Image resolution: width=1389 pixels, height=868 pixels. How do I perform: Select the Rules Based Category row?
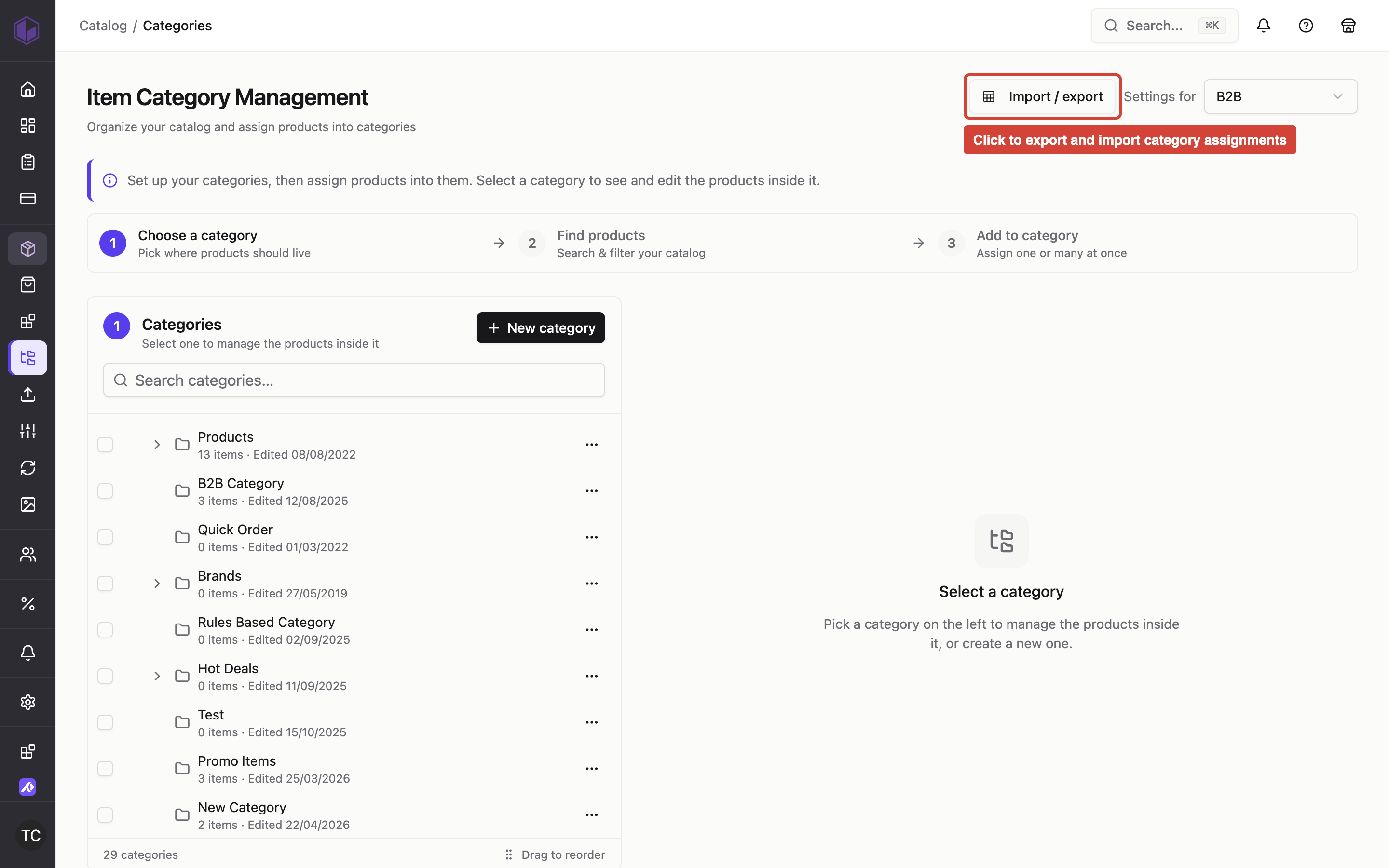pos(354,630)
